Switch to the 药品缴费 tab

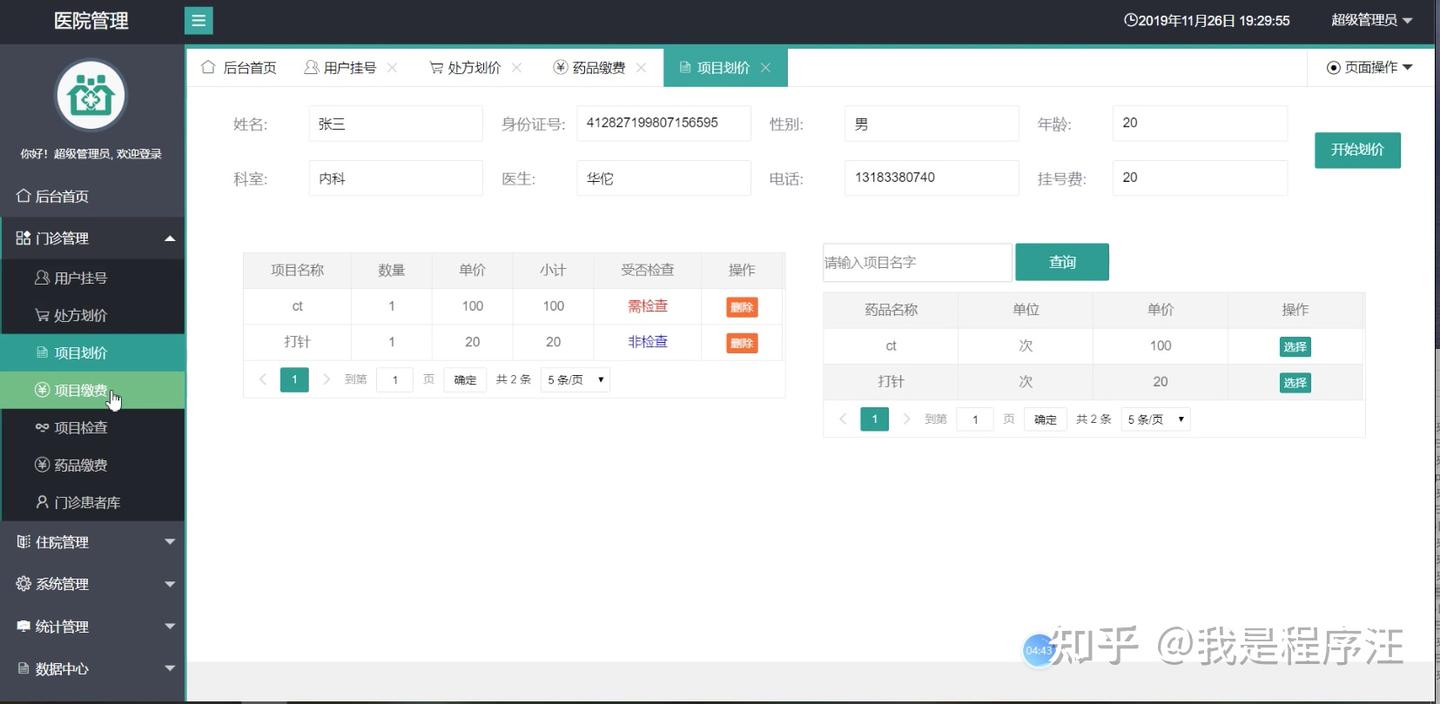pos(589,67)
